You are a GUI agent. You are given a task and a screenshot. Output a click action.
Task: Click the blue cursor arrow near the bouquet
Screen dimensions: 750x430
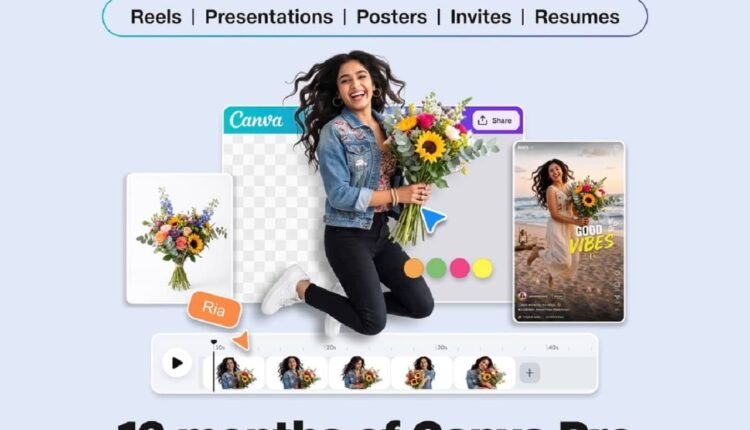pyautogui.click(x=432, y=220)
